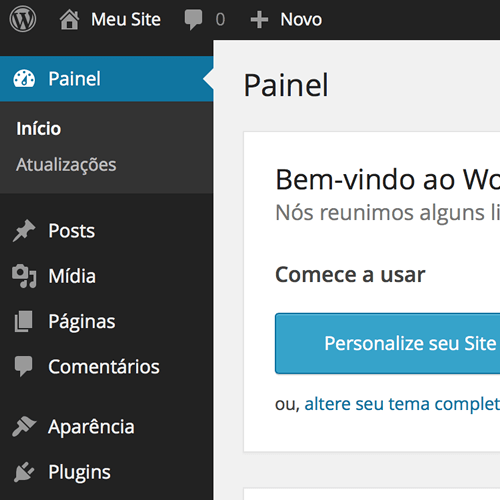
Task: Click the Bem-vindo ao welcome heading
Action: [388, 180]
